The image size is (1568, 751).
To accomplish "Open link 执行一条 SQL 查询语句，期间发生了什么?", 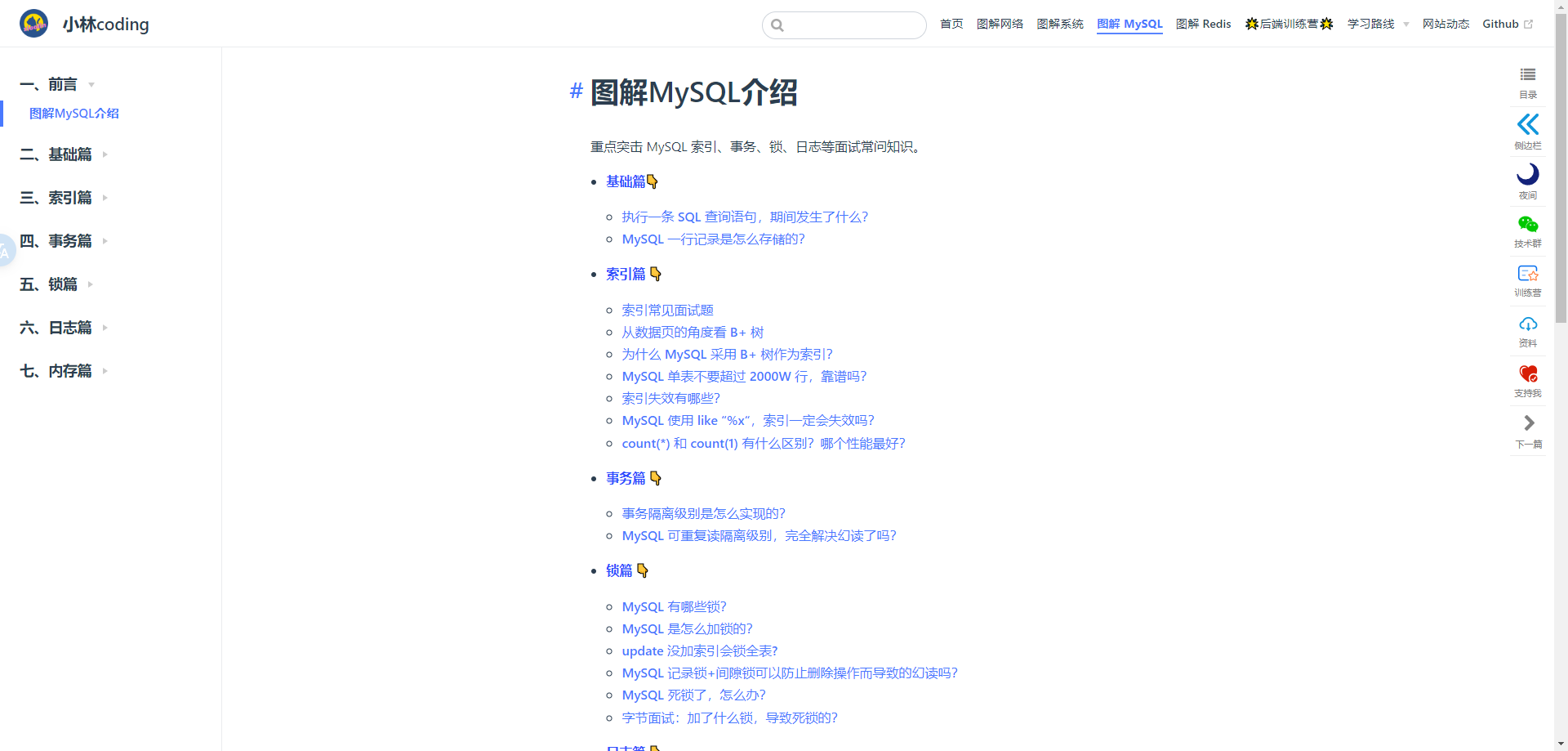I will coord(744,217).
